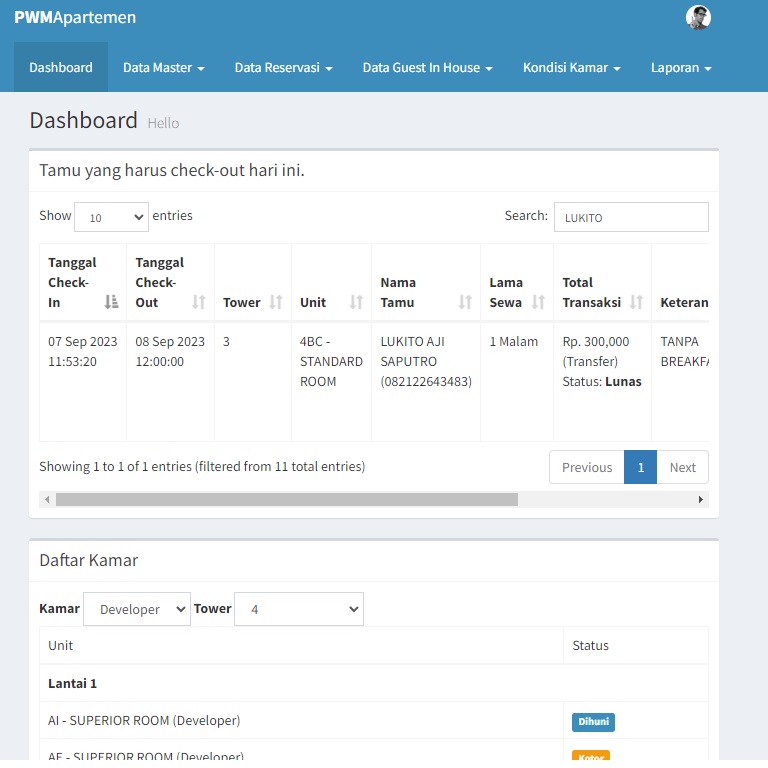Image resolution: width=768 pixels, height=768 pixels.
Task: Sort table by Tower column icon
Action: click(x=276, y=302)
